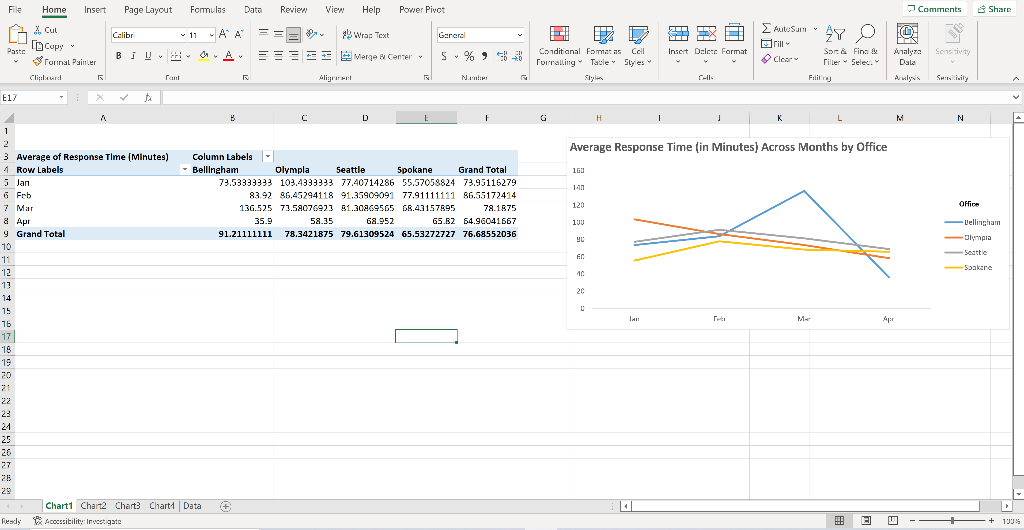This screenshot has width=1024, height=530.
Task: Open the General number format dropdown
Action: pyautogui.click(x=520, y=35)
